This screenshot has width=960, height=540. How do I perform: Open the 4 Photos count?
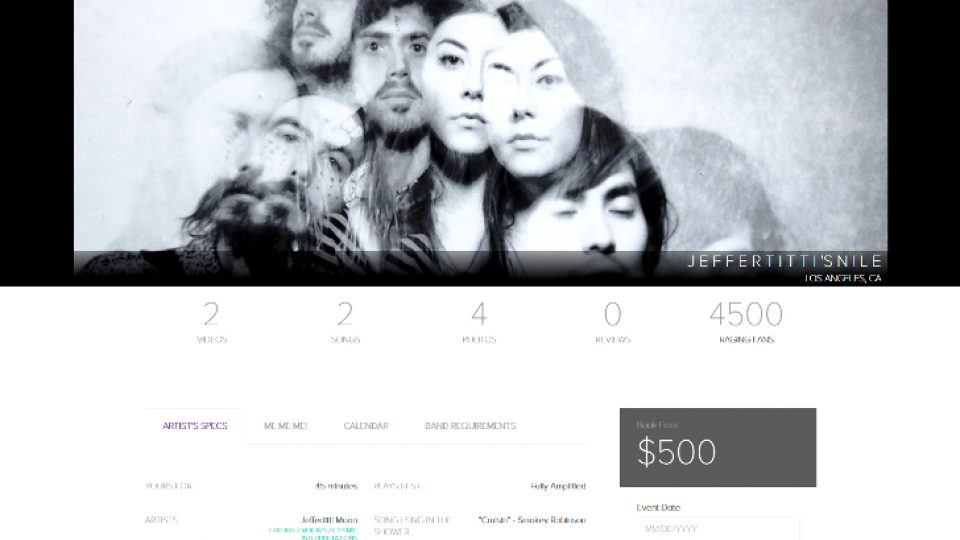click(x=479, y=323)
